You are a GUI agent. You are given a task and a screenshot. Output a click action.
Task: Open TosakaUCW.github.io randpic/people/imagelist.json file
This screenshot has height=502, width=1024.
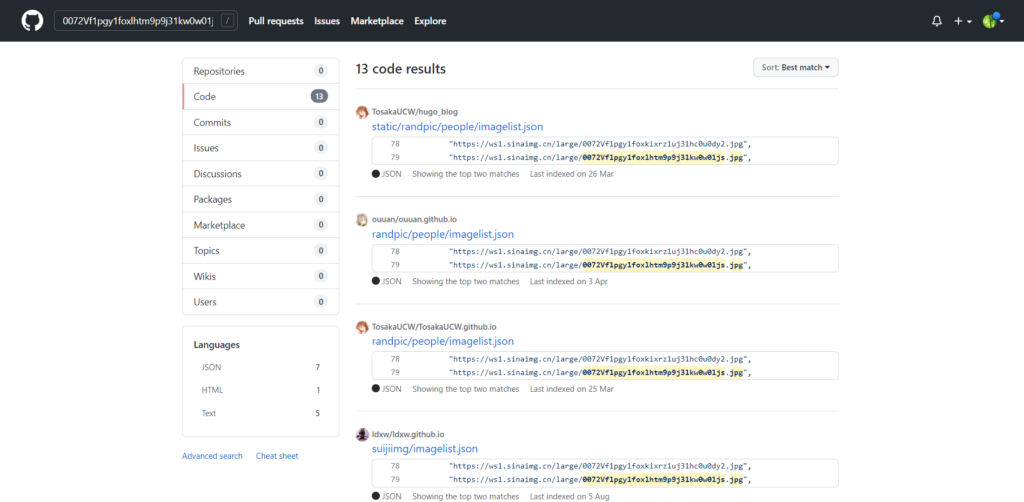[x=443, y=341]
